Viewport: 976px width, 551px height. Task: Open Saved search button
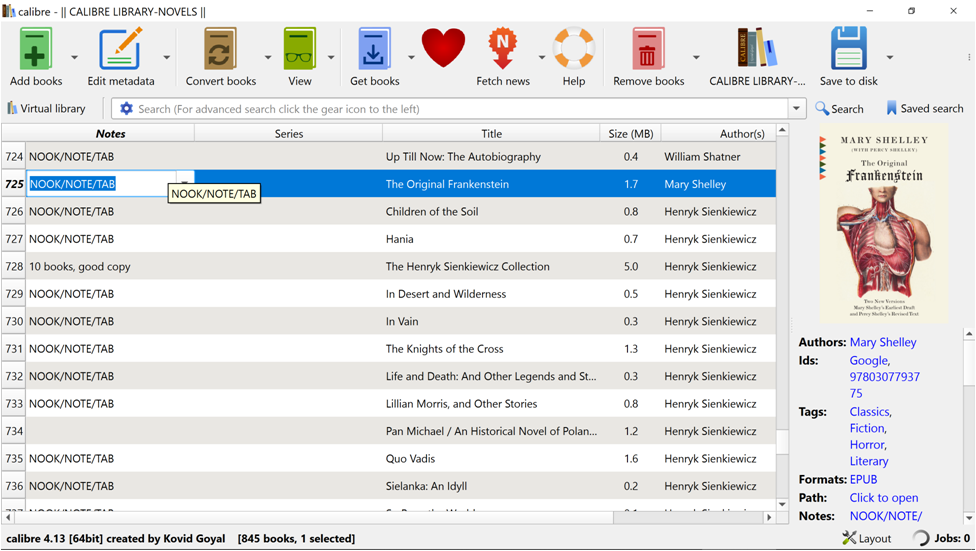coord(925,108)
